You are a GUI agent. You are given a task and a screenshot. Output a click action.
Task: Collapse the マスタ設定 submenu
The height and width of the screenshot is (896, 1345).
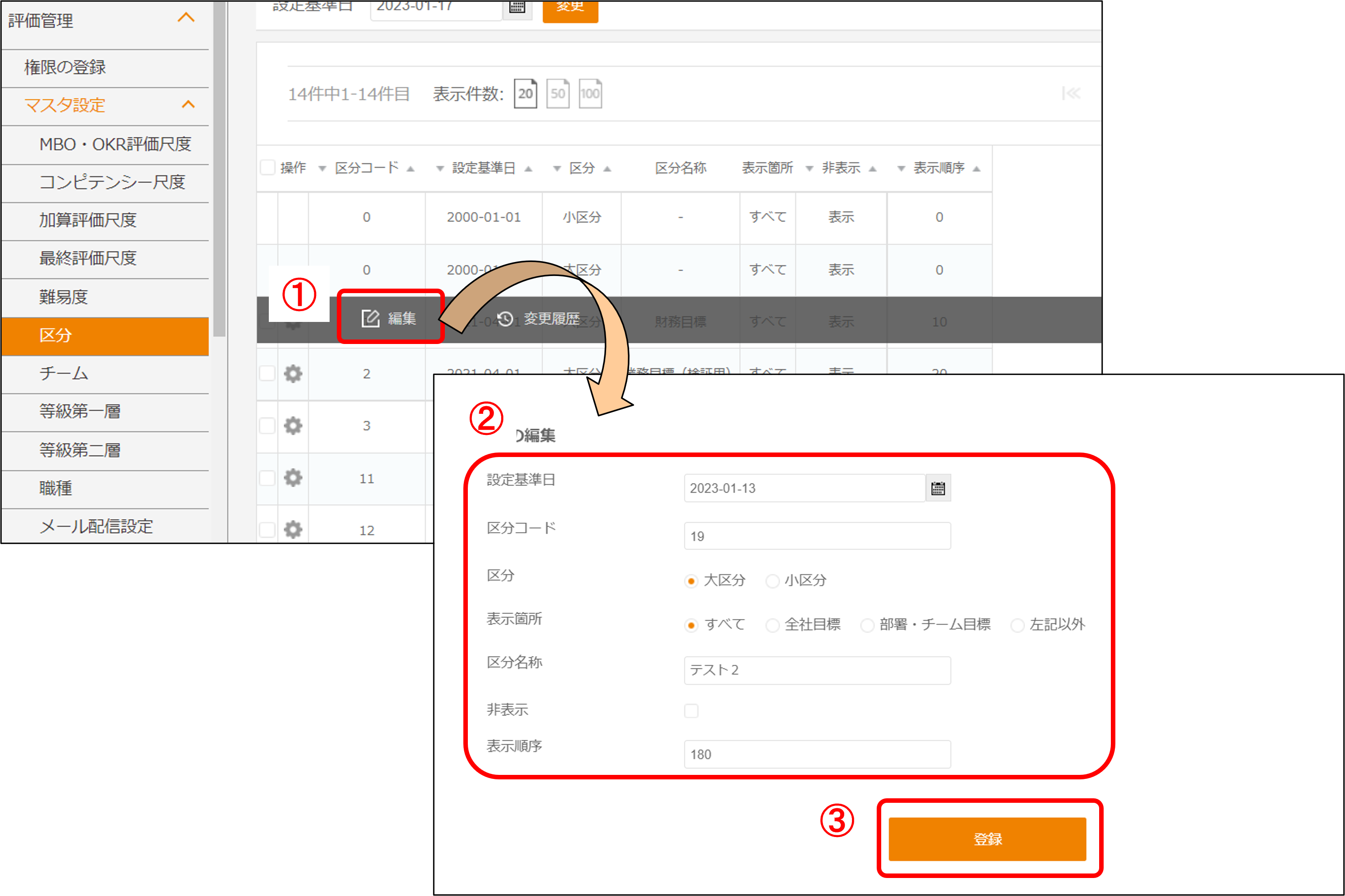[x=188, y=104]
